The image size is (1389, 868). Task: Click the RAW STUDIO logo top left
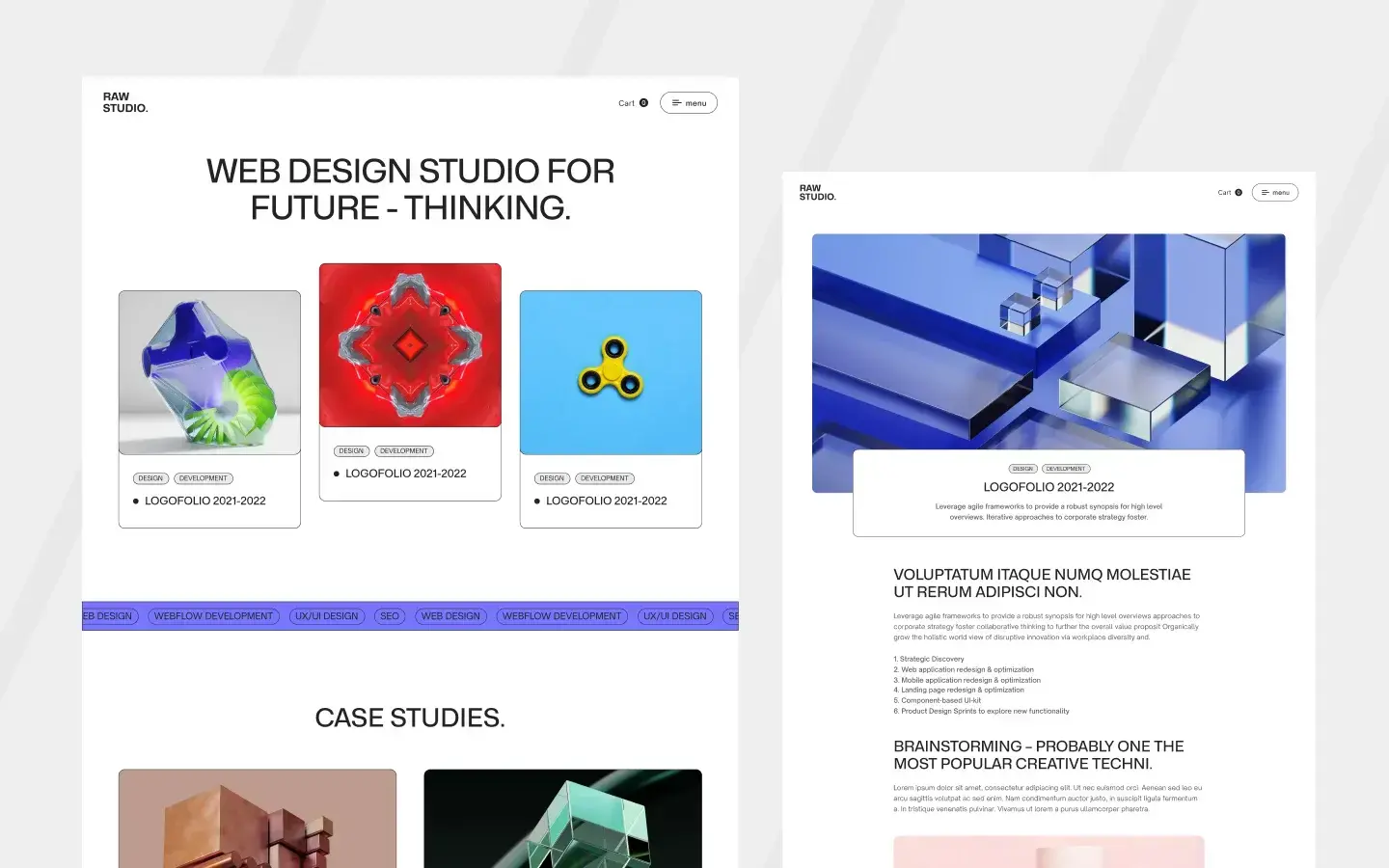[125, 102]
